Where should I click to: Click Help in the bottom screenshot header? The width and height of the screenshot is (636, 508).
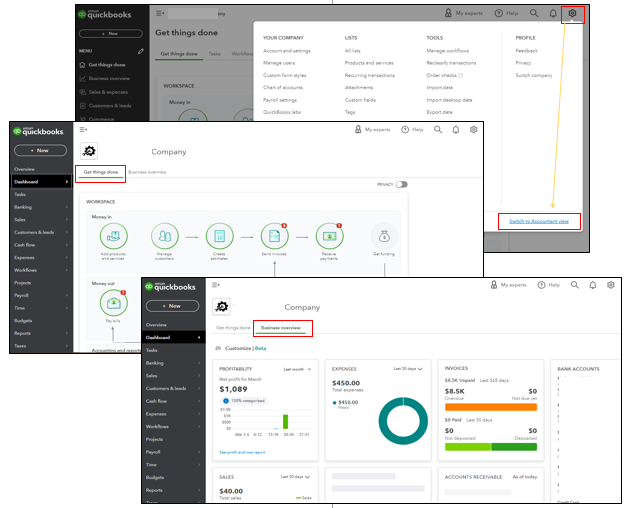coord(549,285)
